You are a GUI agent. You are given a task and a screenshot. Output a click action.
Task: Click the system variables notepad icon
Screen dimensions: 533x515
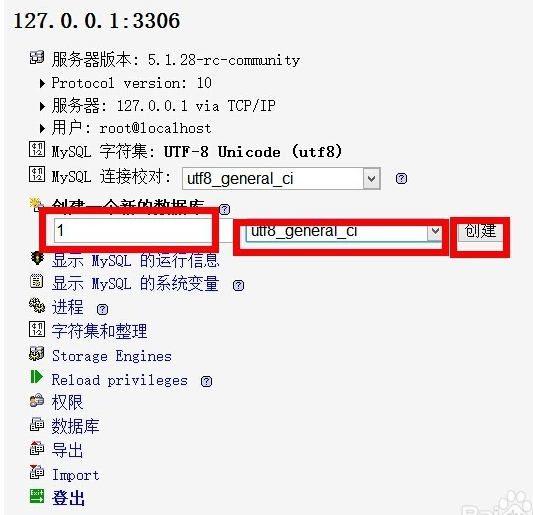[x=36, y=281]
